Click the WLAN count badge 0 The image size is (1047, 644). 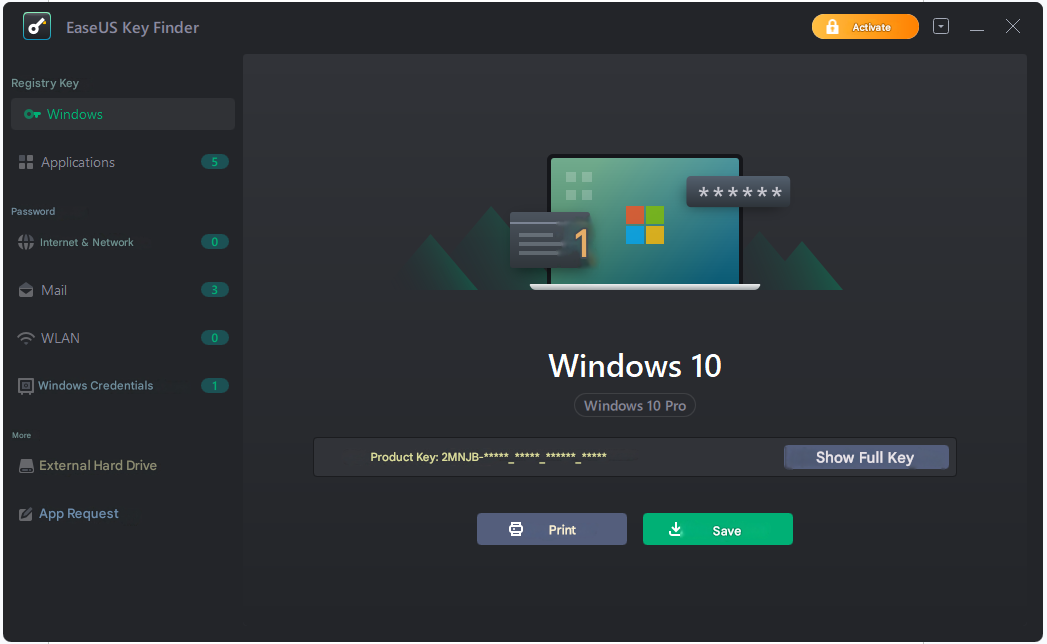(214, 337)
